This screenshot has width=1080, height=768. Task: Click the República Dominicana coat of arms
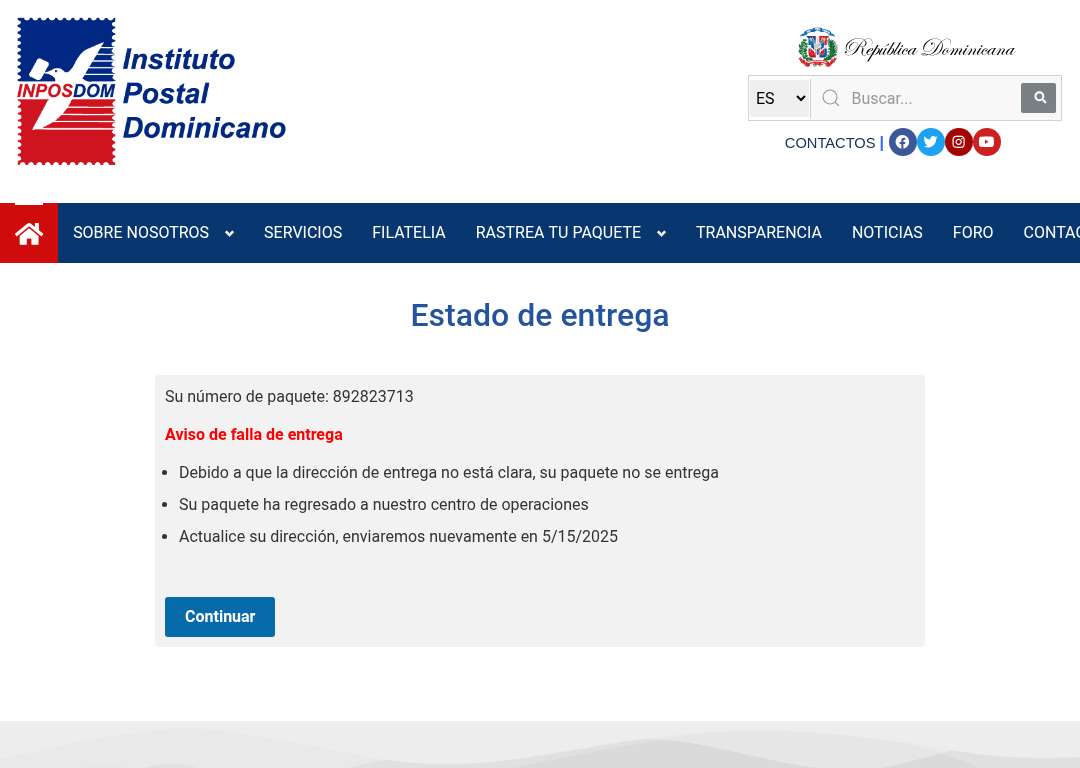[818, 48]
